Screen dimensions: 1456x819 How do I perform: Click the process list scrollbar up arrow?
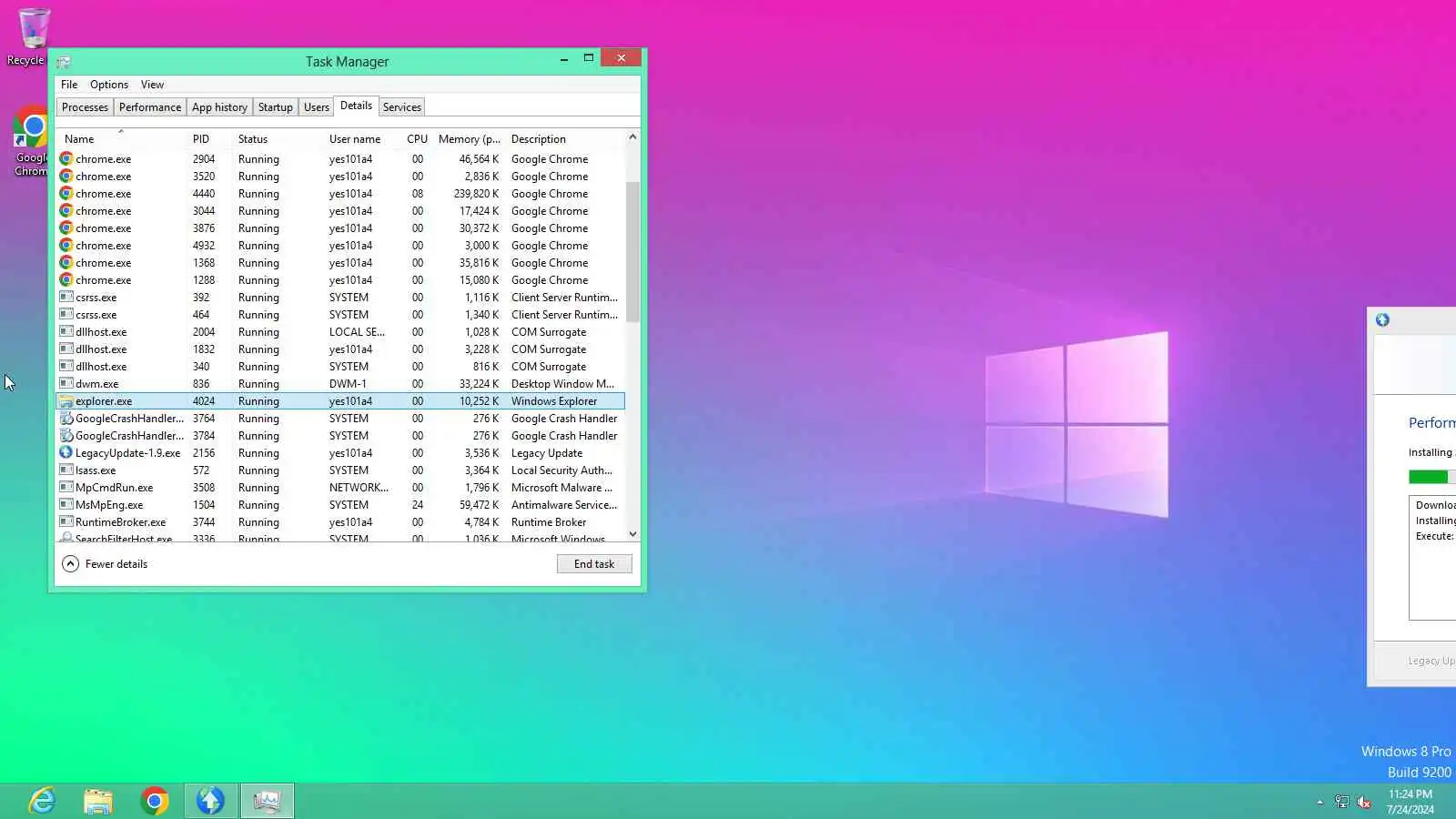pos(632,137)
